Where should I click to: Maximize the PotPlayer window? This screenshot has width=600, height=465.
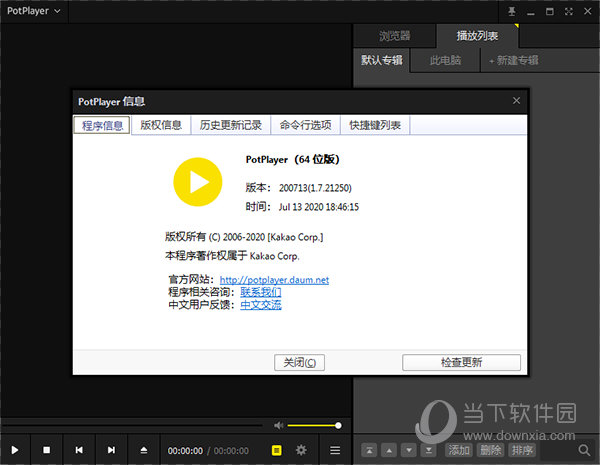[x=549, y=11]
